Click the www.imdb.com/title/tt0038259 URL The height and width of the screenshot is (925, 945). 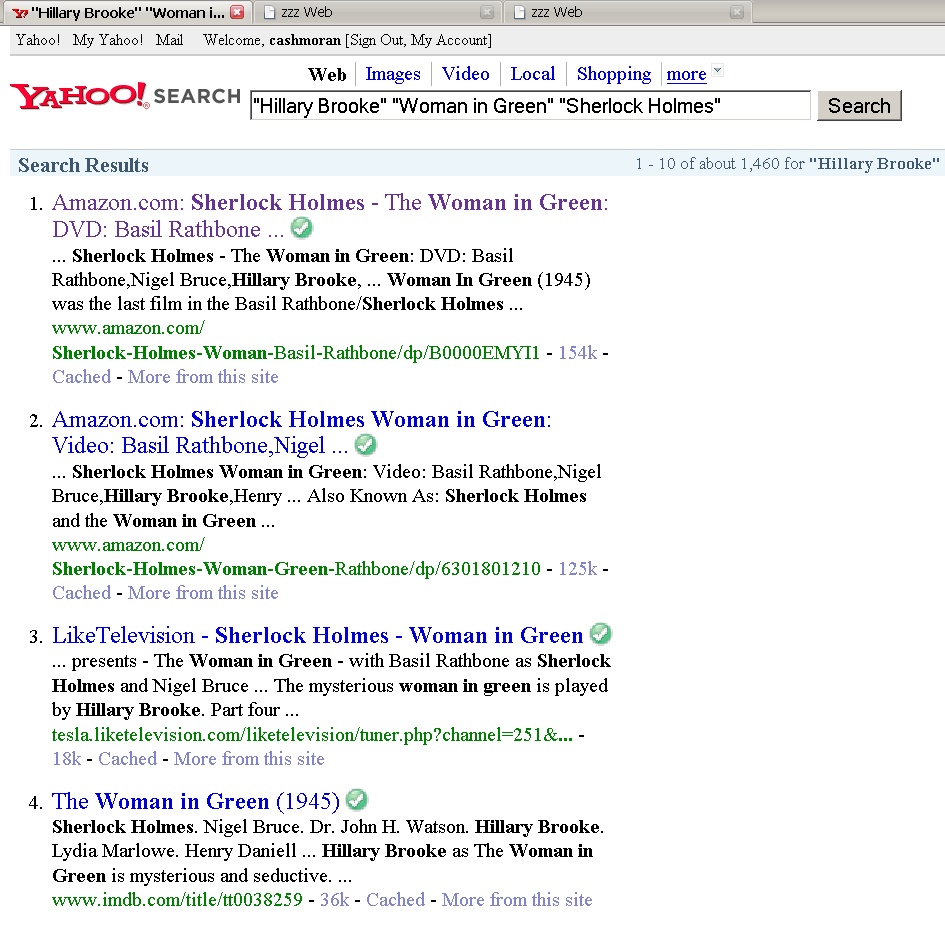[x=177, y=900]
